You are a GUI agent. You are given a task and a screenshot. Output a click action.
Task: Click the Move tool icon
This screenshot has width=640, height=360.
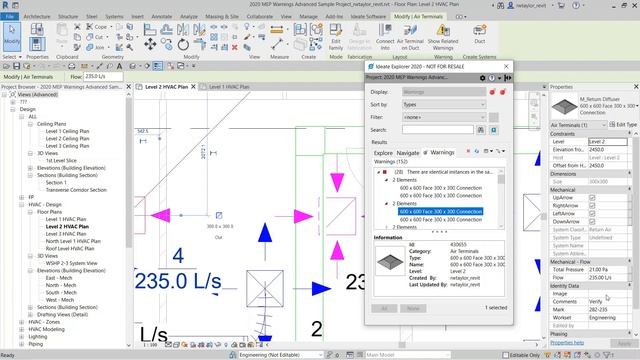(150, 44)
